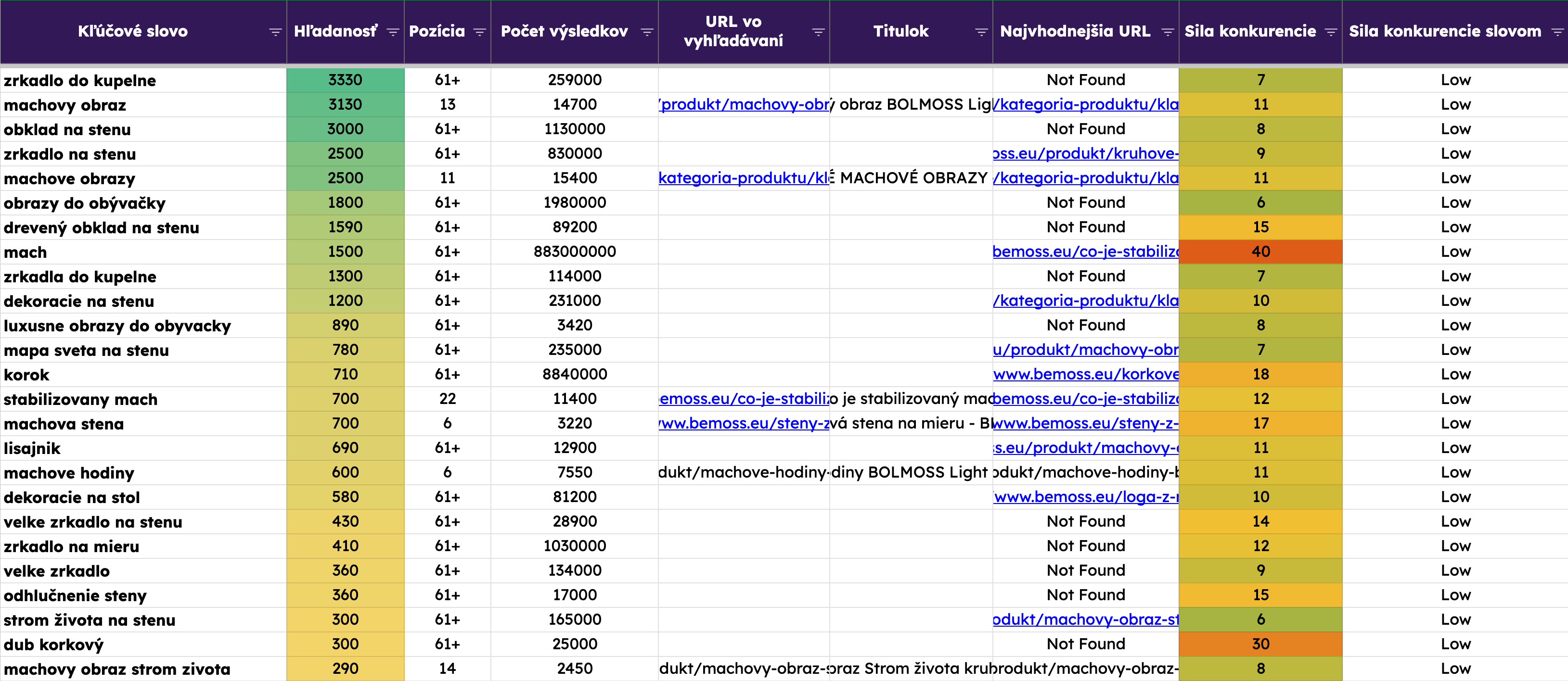Click position value 13 in machovy obraz row
Image resolution: width=1568 pixels, height=681 pixels.
click(448, 104)
